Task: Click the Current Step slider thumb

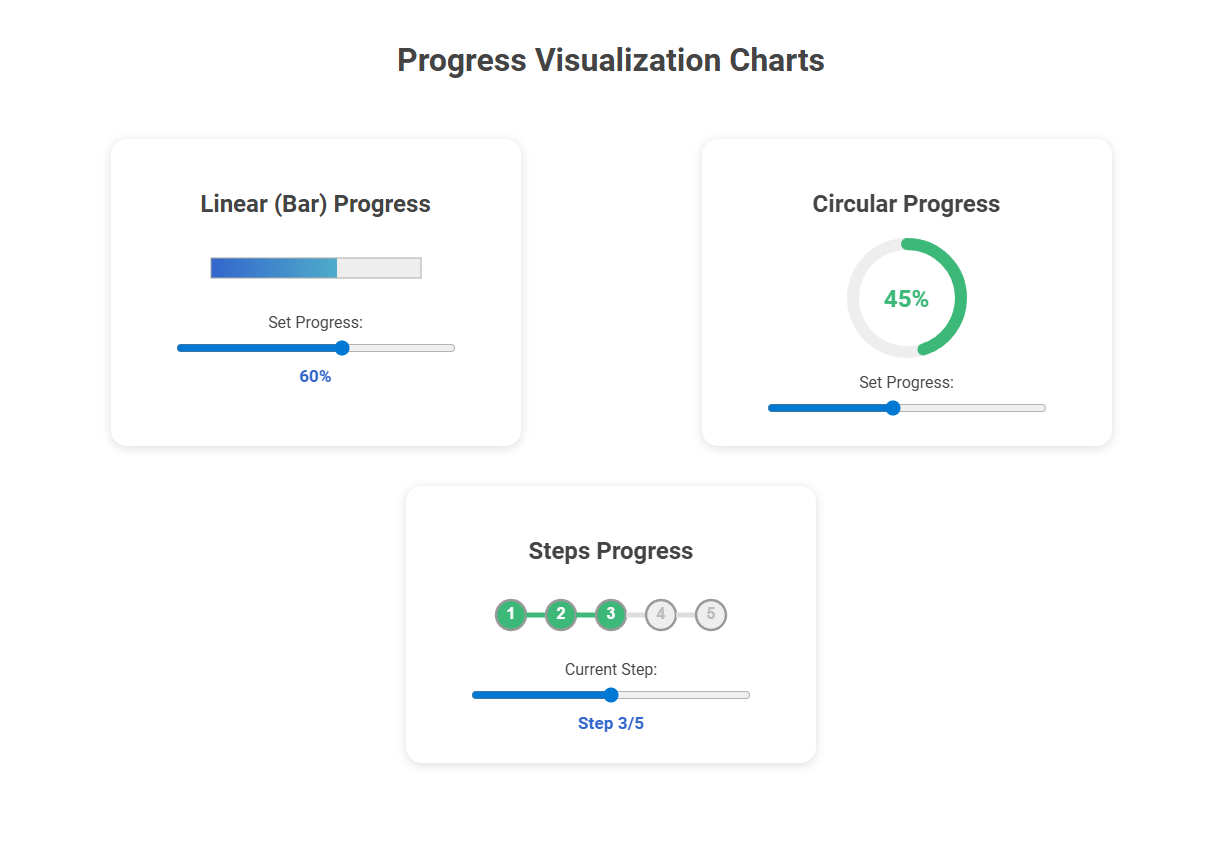Action: coord(611,694)
